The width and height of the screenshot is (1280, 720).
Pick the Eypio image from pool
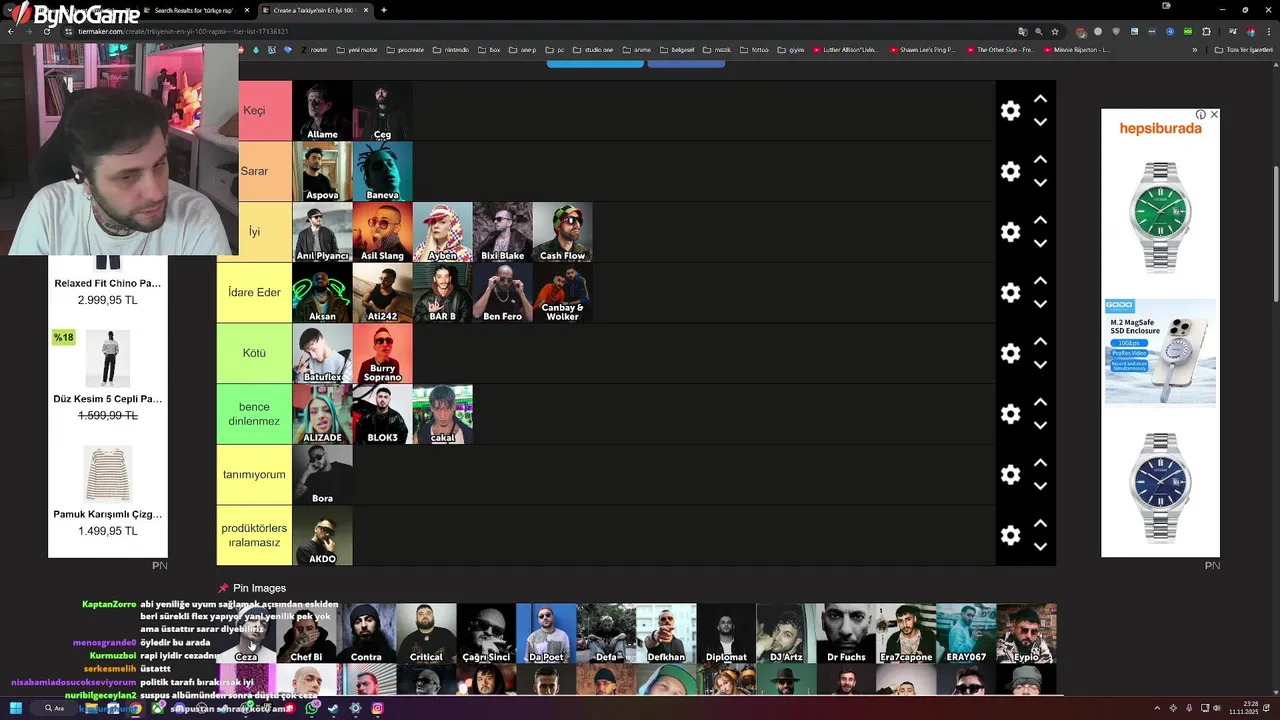(x=1026, y=633)
